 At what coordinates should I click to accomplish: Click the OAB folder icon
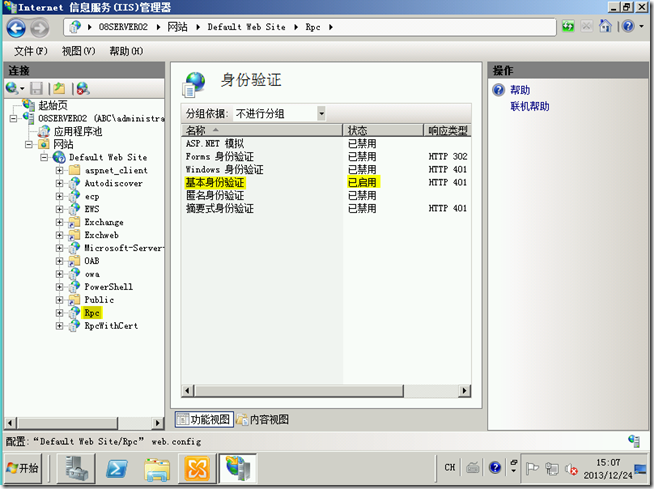pyautogui.click(x=74, y=260)
